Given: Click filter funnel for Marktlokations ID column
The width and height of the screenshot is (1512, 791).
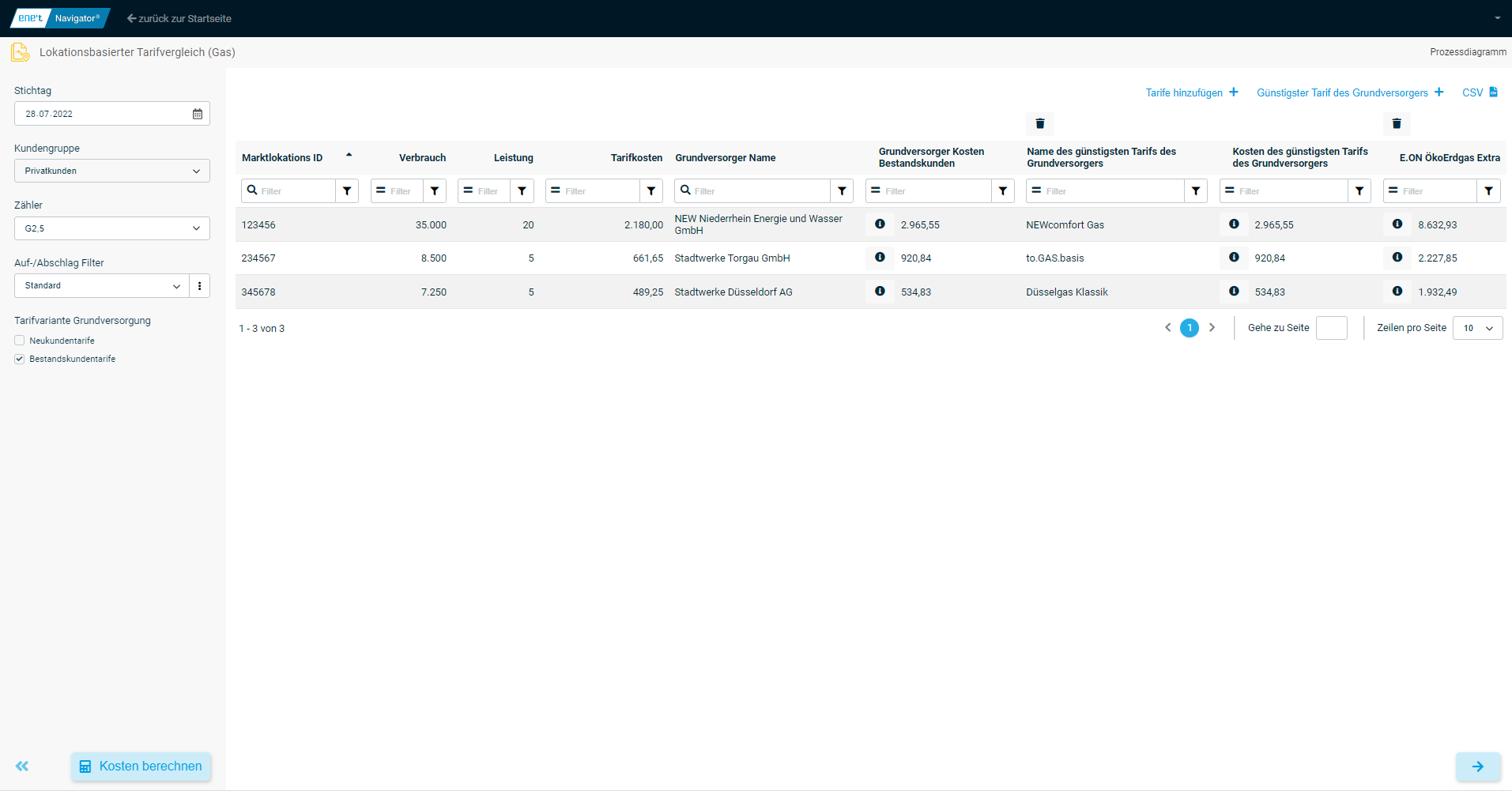Looking at the screenshot, I should pyautogui.click(x=347, y=190).
